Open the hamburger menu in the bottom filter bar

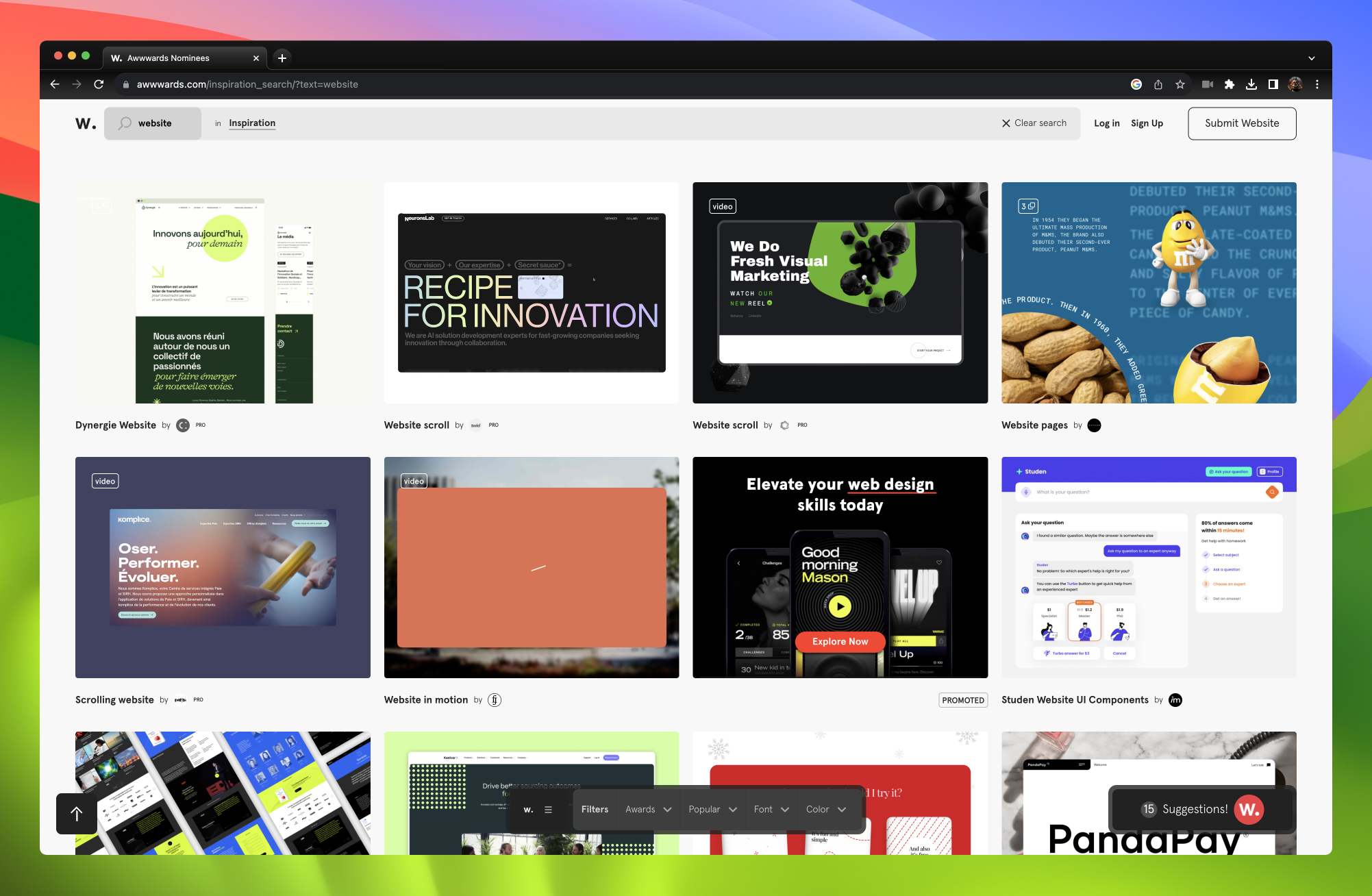point(548,809)
